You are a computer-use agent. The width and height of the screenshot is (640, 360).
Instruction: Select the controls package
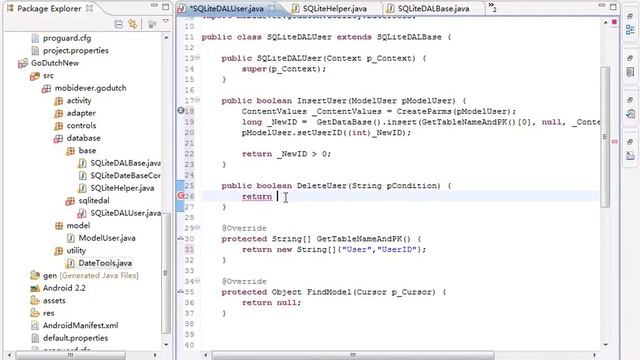click(81, 126)
